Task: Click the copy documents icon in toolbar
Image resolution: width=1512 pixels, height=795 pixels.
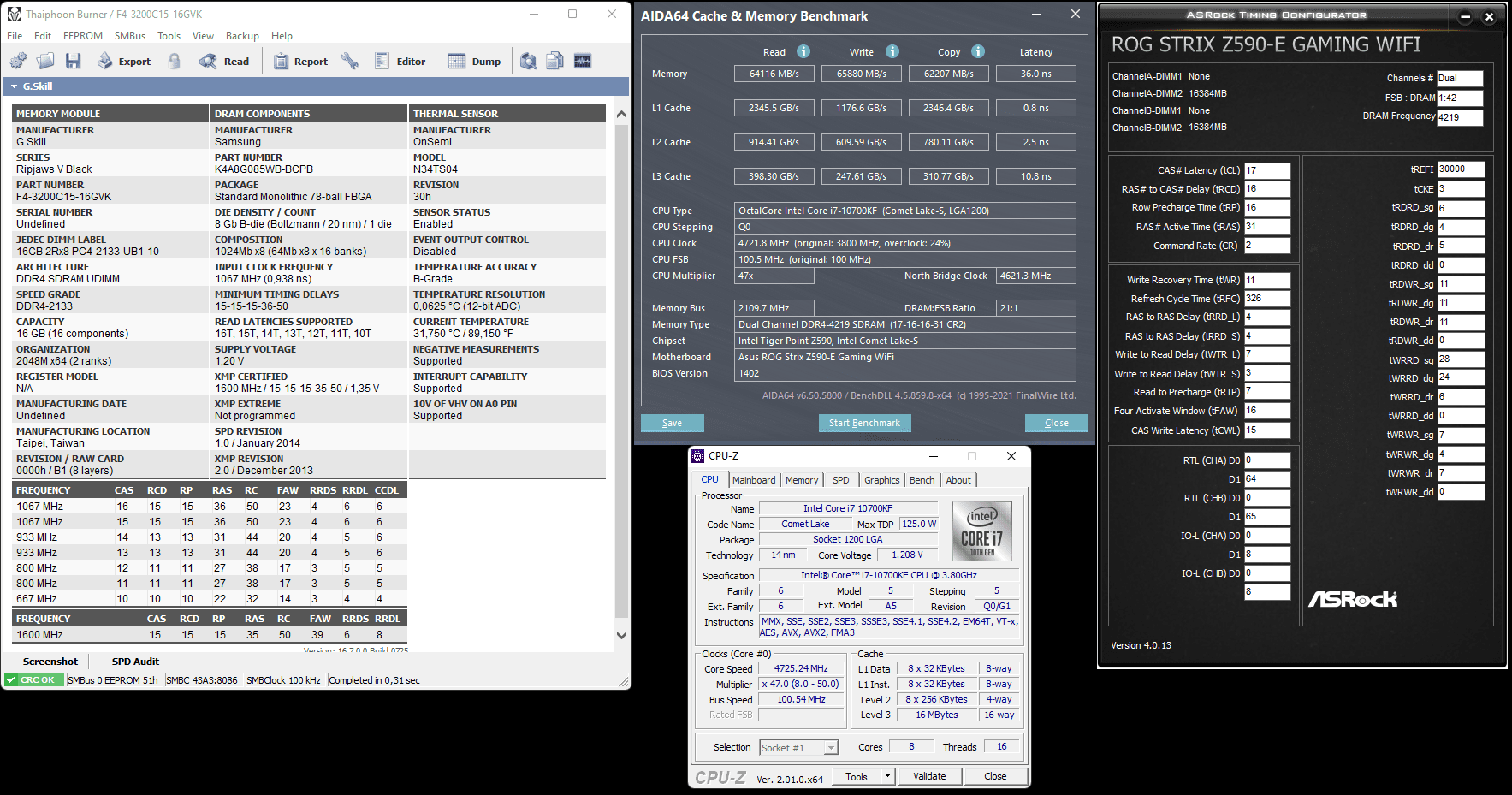Action: pos(555,61)
